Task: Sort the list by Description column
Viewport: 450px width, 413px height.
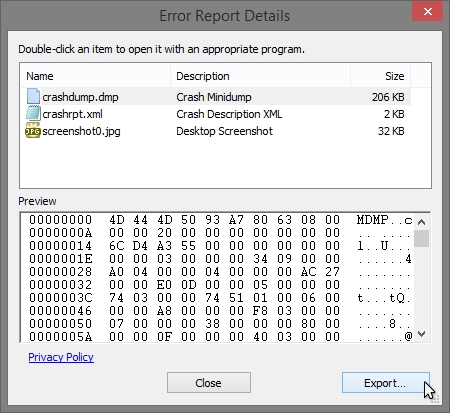Action: [x=260, y=76]
